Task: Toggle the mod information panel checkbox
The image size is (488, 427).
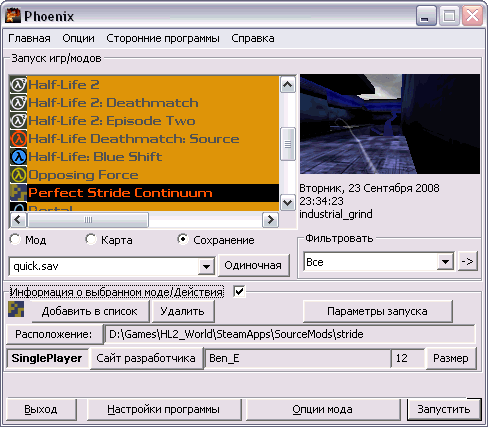Action: (x=239, y=292)
